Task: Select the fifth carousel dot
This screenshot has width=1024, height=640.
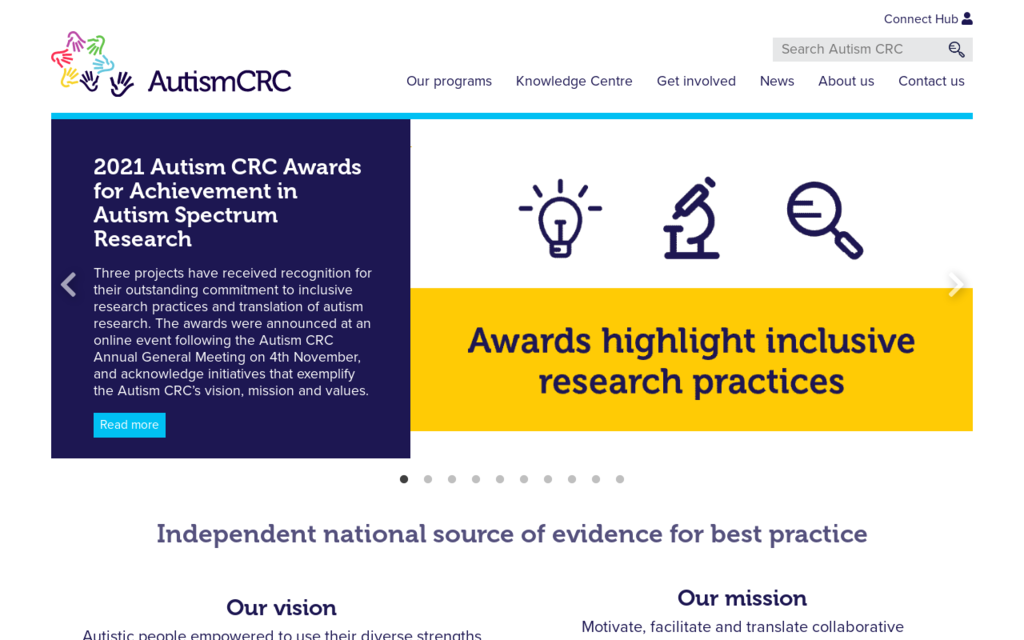Action: pyautogui.click(x=500, y=479)
